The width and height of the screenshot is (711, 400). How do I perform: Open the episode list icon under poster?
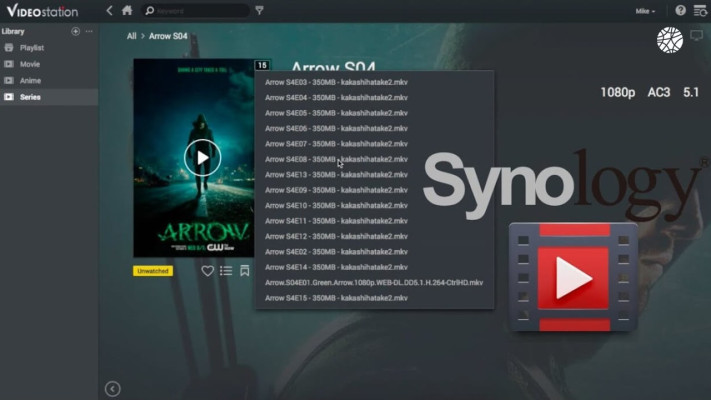coord(226,271)
